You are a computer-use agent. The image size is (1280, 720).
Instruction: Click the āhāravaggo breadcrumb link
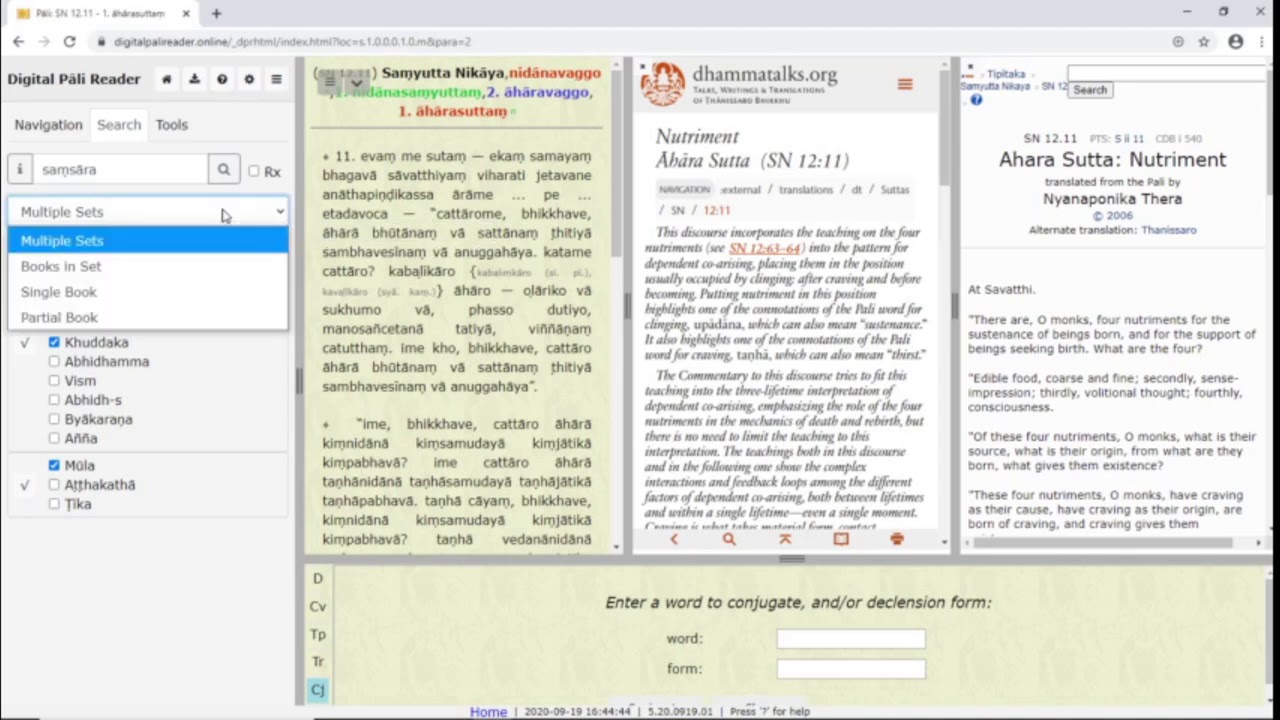tap(538, 92)
